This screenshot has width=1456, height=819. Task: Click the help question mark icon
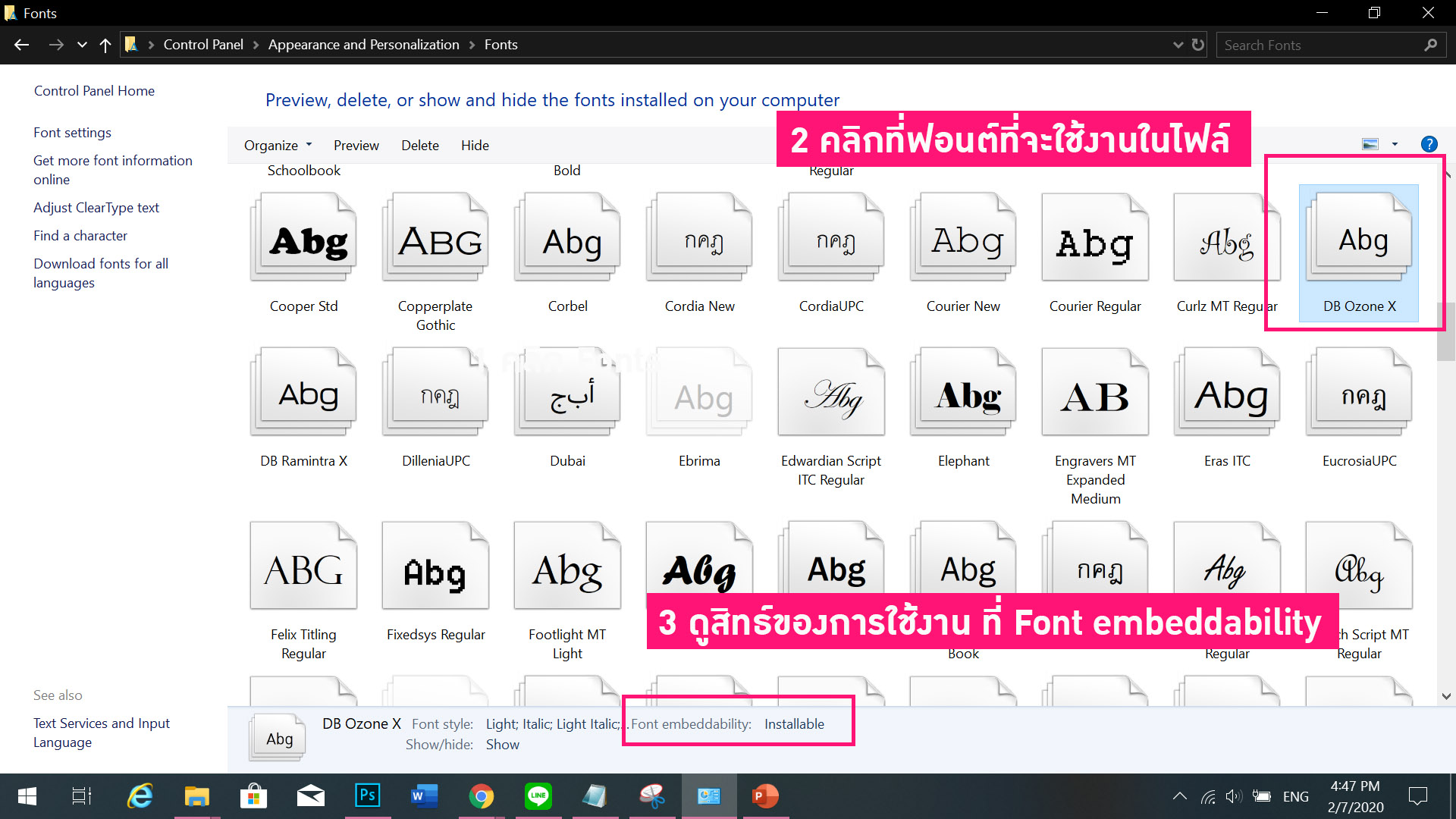click(1429, 144)
